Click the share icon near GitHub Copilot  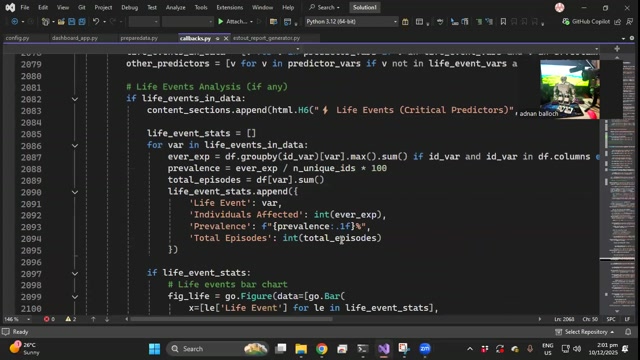(x=618, y=22)
